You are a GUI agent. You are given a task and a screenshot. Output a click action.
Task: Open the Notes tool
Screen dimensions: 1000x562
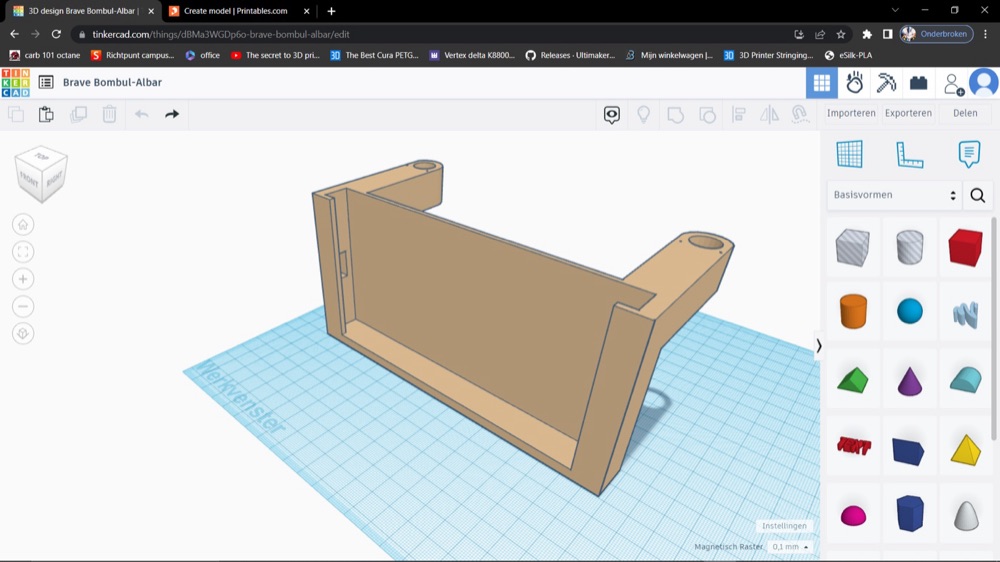pyautogui.click(x=969, y=154)
